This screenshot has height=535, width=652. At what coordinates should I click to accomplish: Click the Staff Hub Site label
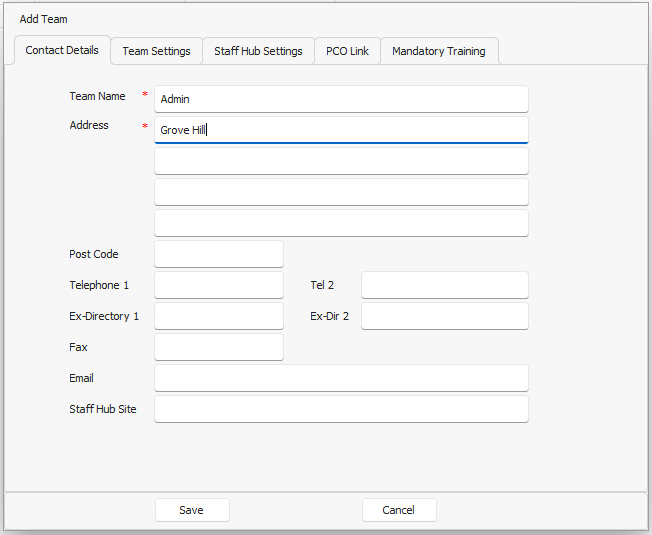103,409
